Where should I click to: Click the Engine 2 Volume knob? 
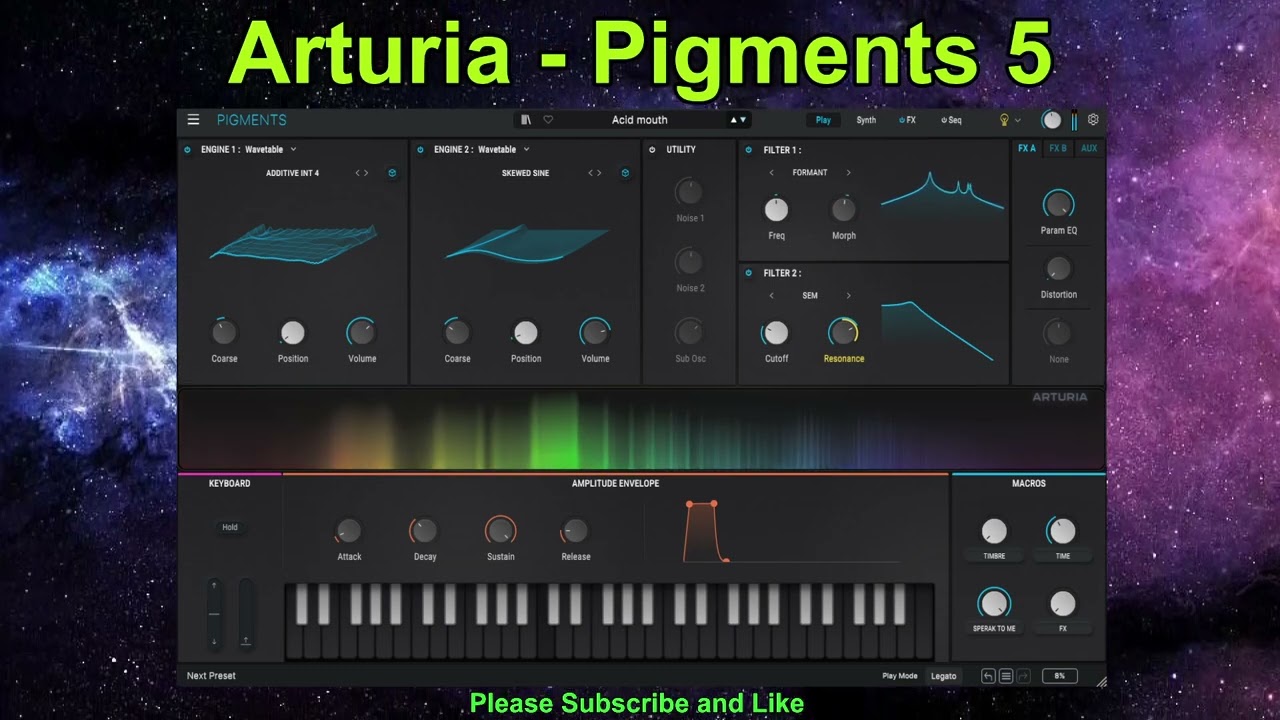595,332
